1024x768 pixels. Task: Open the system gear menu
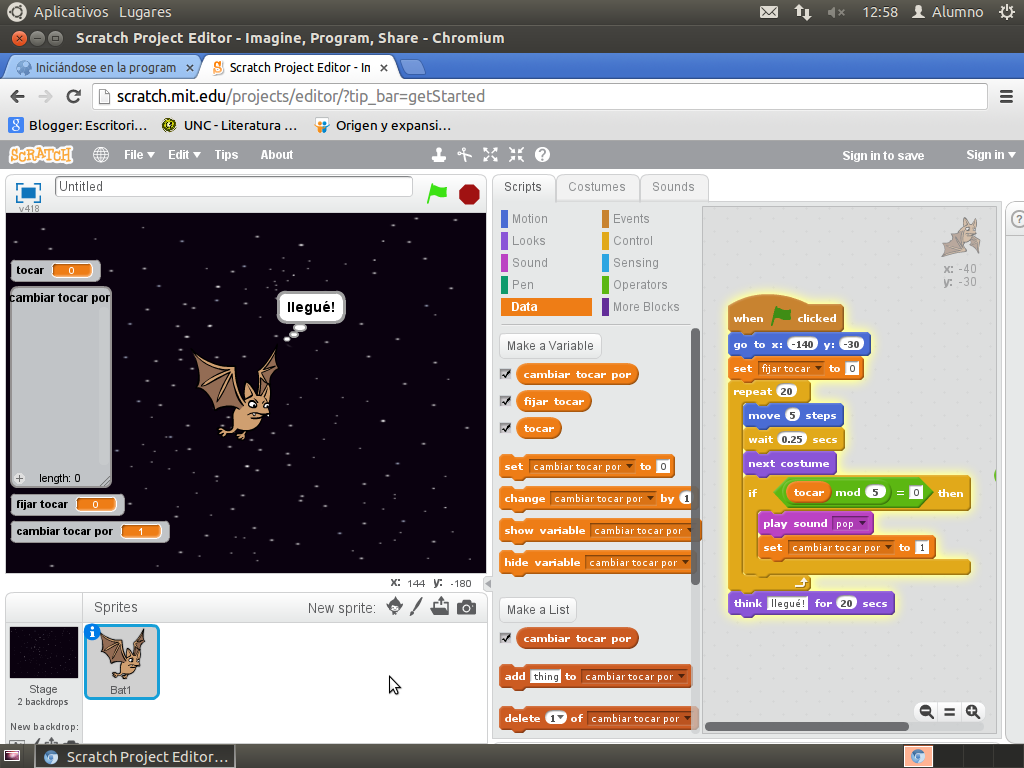pyautogui.click(x=1007, y=12)
